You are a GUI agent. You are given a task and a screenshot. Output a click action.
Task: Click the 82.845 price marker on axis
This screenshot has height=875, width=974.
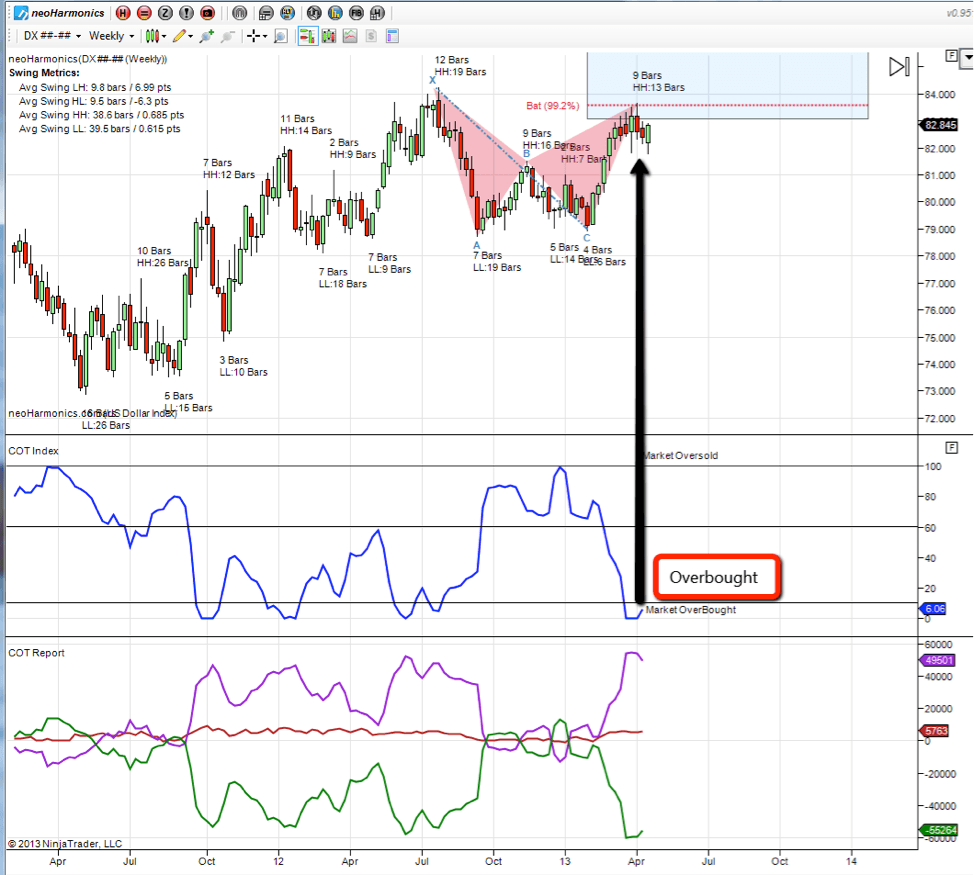[943, 125]
